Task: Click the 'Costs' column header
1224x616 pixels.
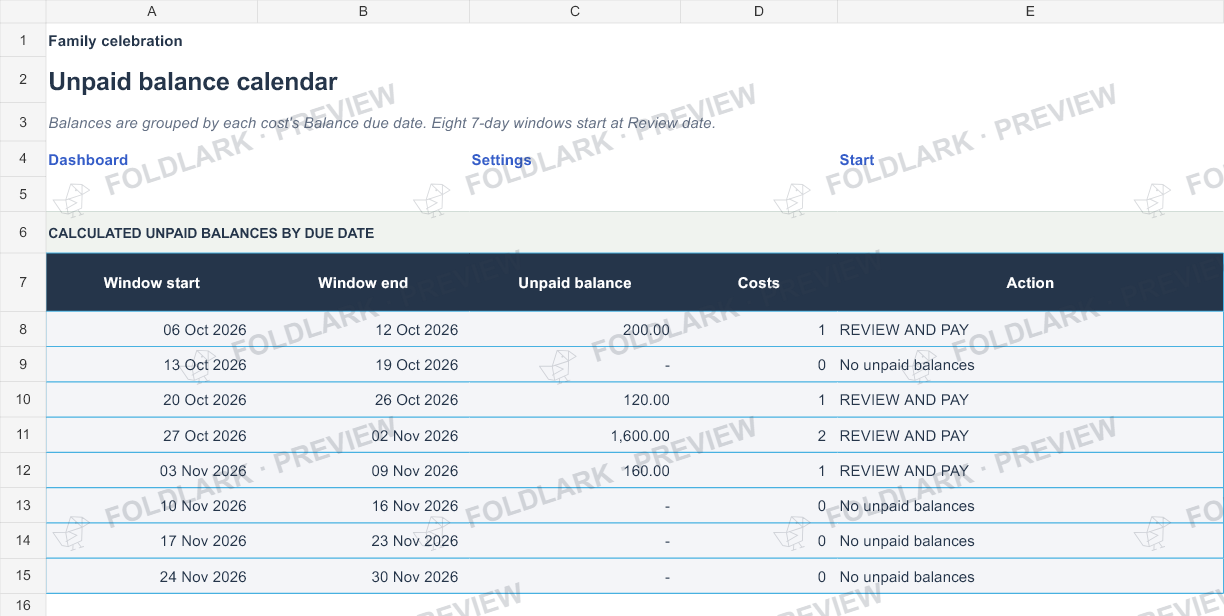Action: 759,283
